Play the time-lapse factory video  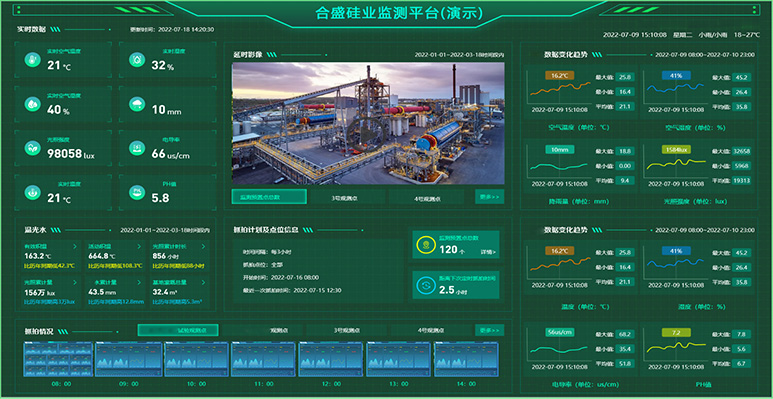[367, 134]
